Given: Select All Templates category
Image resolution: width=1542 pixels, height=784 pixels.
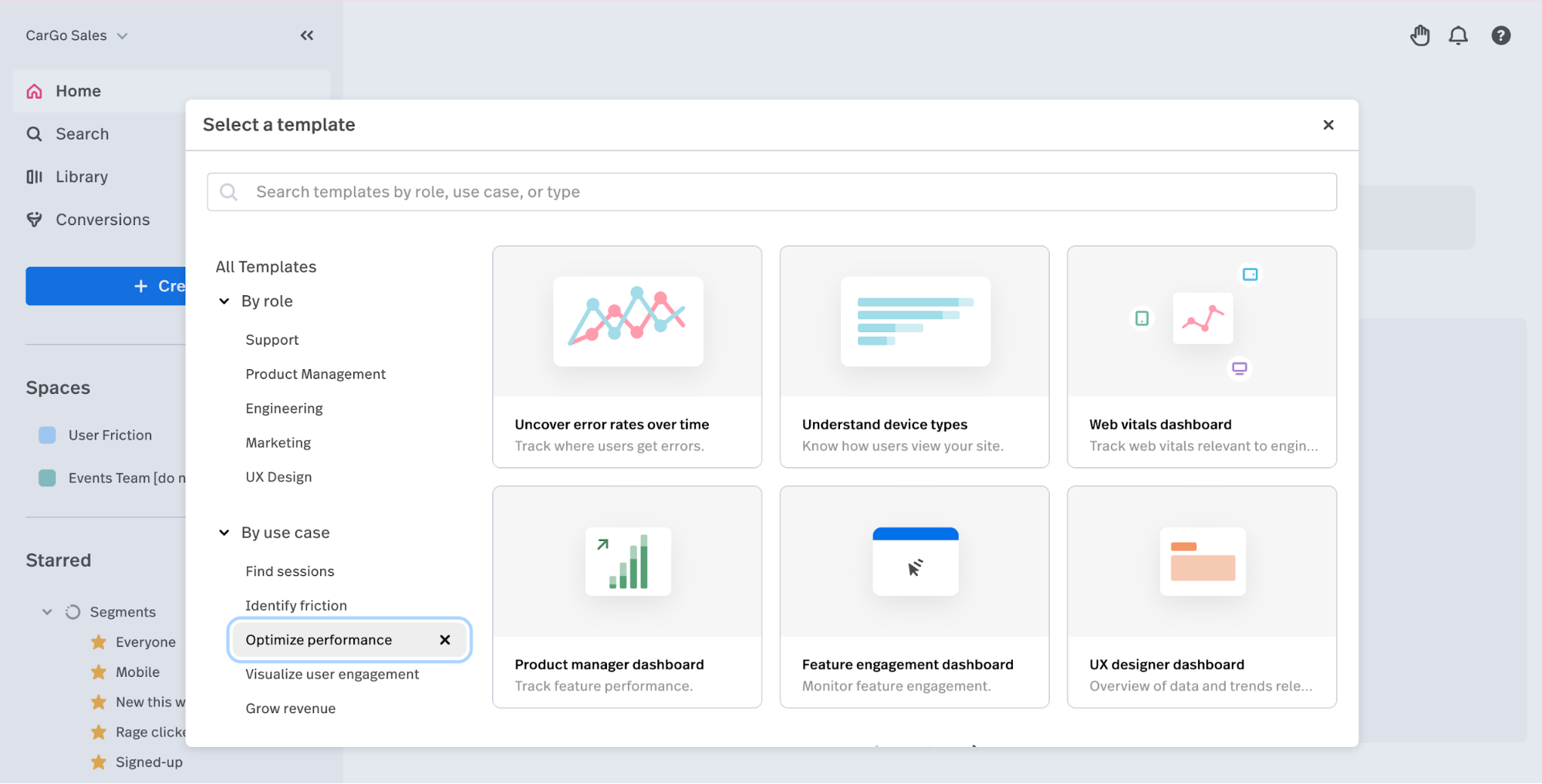Looking at the screenshot, I should pyautogui.click(x=266, y=267).
